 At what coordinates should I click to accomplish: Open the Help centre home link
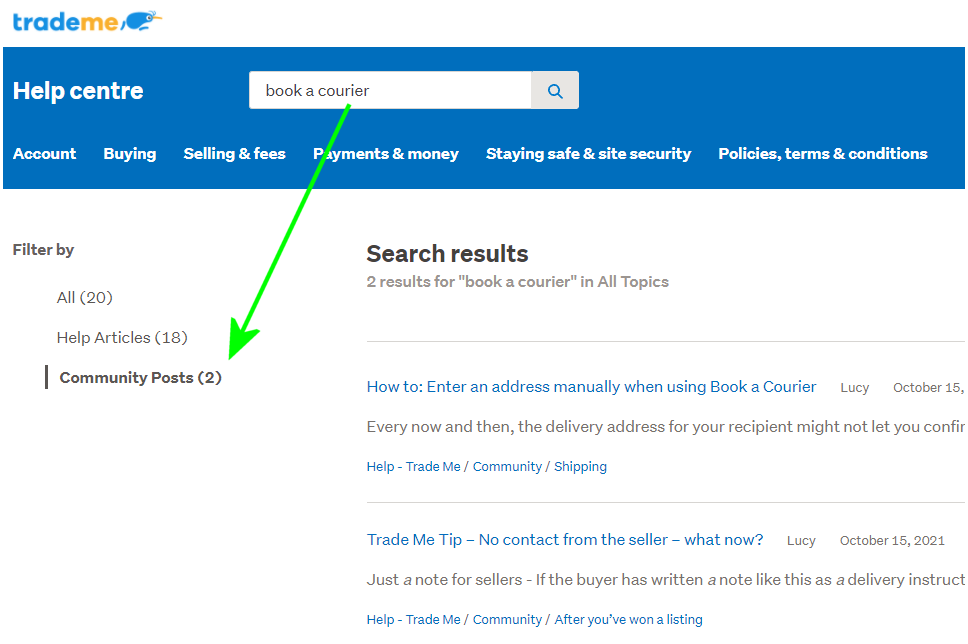tap(78, 91)
